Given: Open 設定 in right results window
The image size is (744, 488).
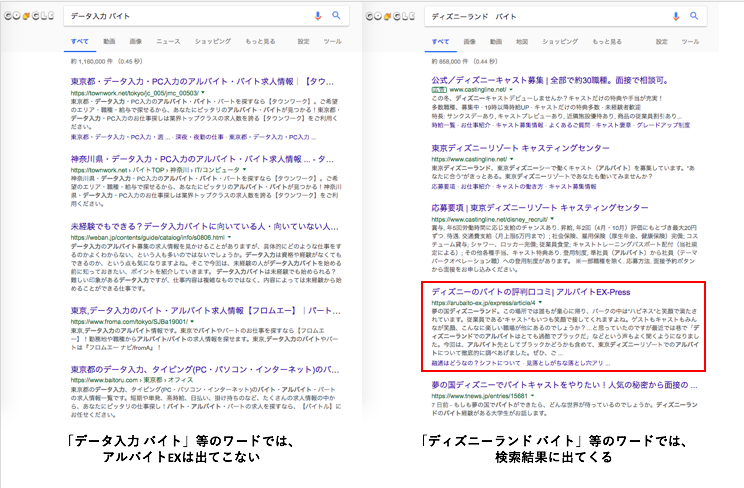Looking at the screenshot, I should coord(662,42).
